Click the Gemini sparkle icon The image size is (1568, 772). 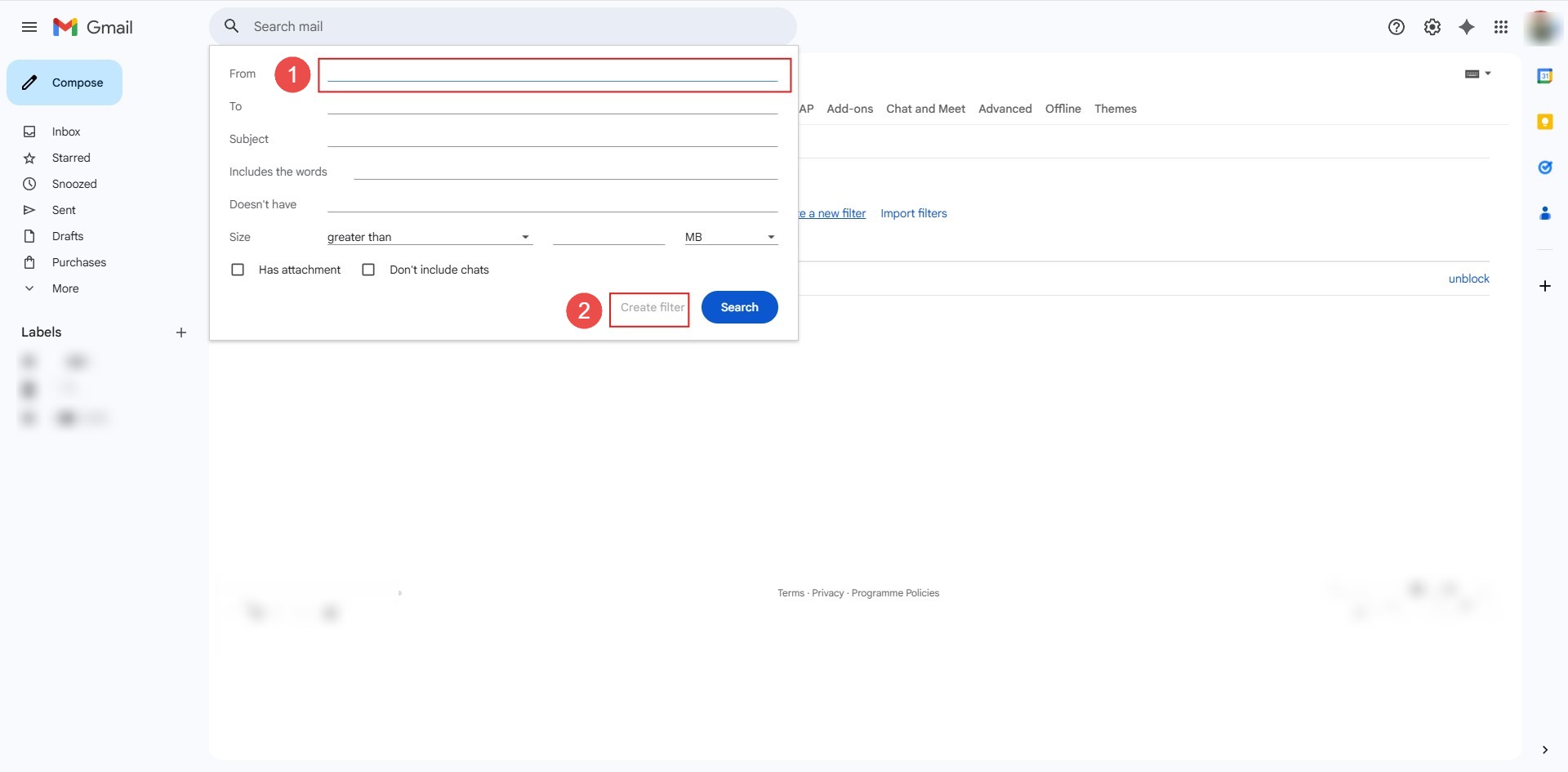tap(1467, 27)
